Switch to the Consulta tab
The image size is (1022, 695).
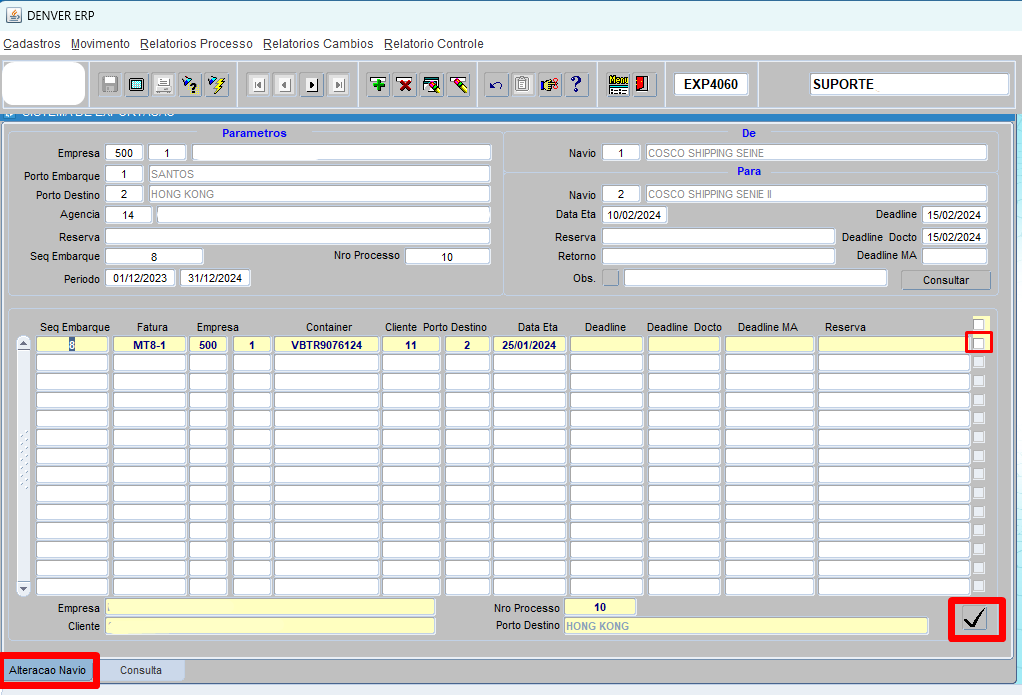point(141,670)
